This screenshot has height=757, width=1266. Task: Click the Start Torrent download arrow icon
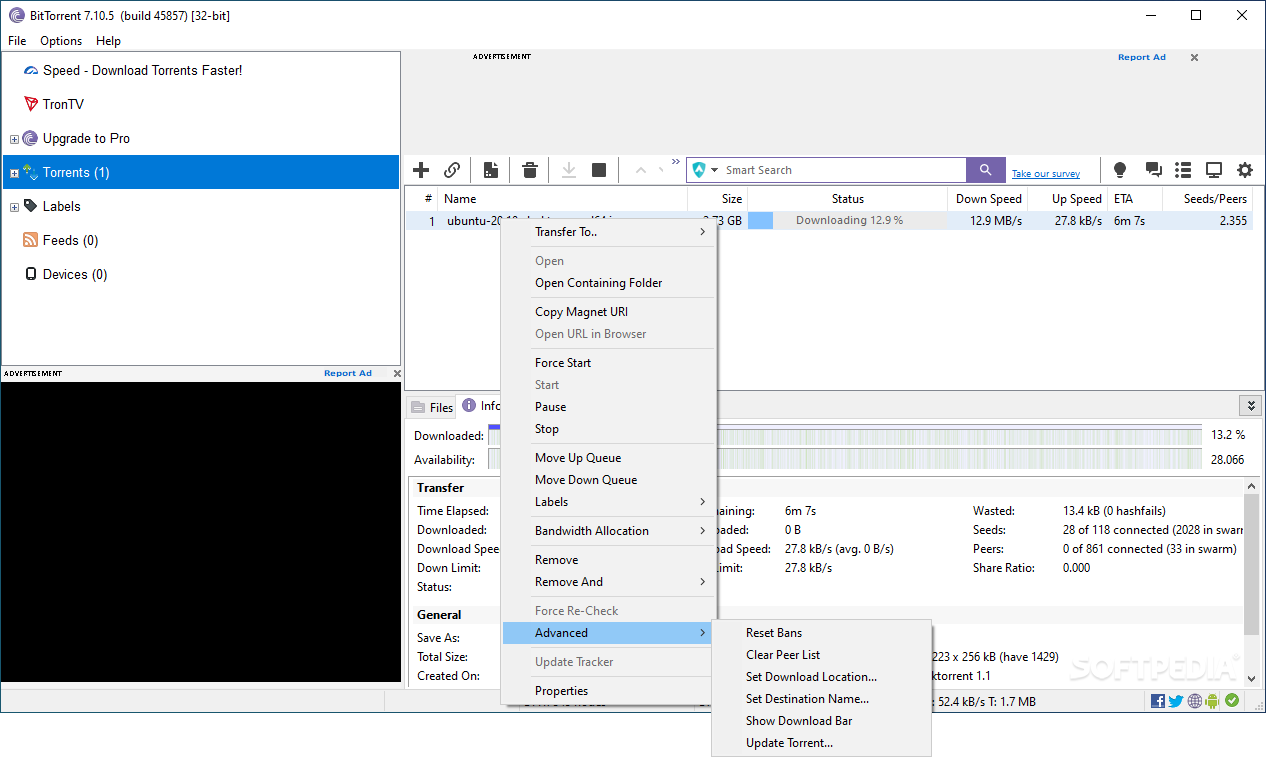(569, 170)
